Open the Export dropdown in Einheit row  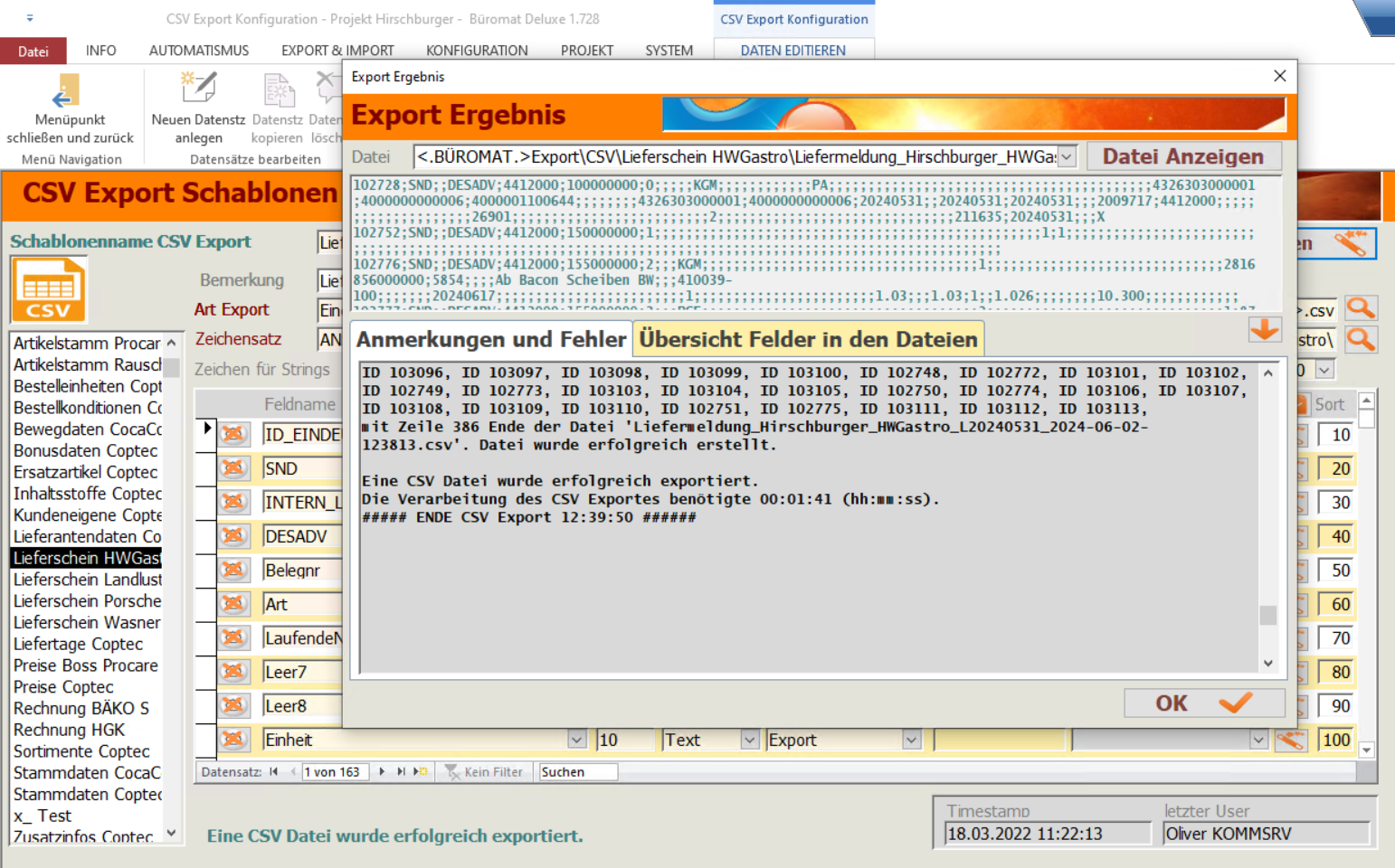tap(911, 740)
